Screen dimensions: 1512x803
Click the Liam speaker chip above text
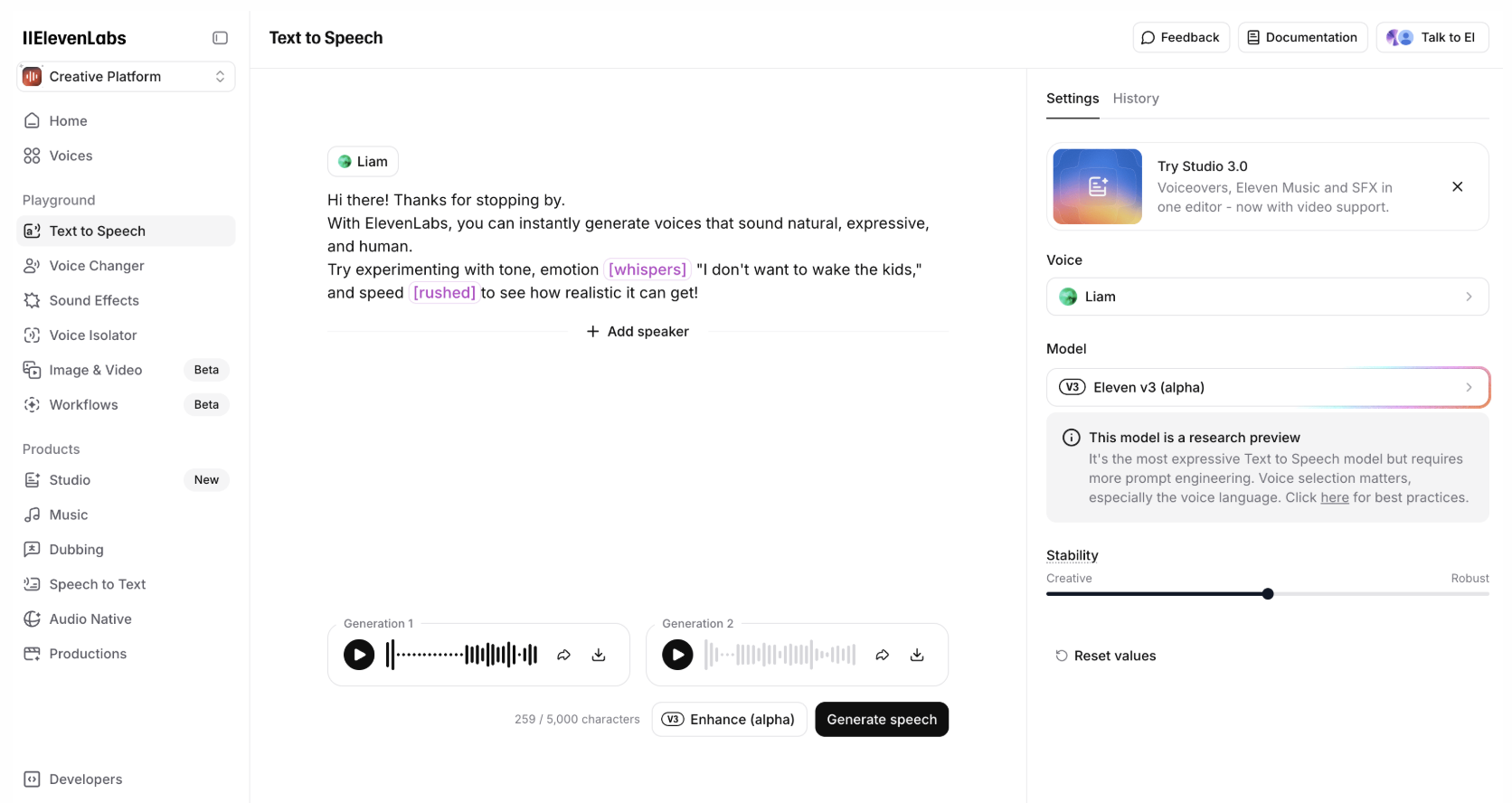[x=363, y=162]
